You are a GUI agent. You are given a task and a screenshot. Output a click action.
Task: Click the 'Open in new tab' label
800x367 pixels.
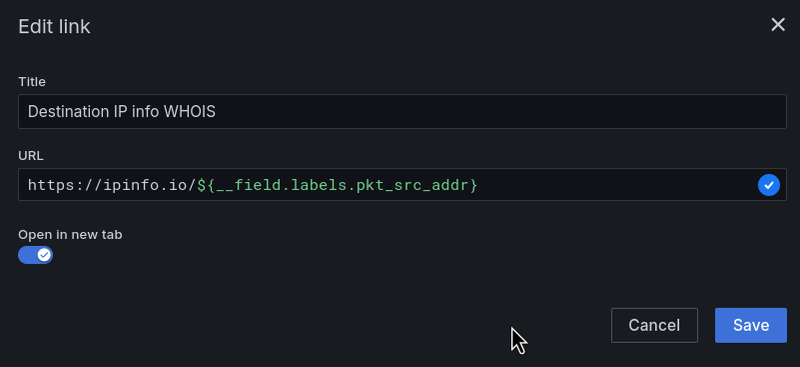(x=70, y=235)
